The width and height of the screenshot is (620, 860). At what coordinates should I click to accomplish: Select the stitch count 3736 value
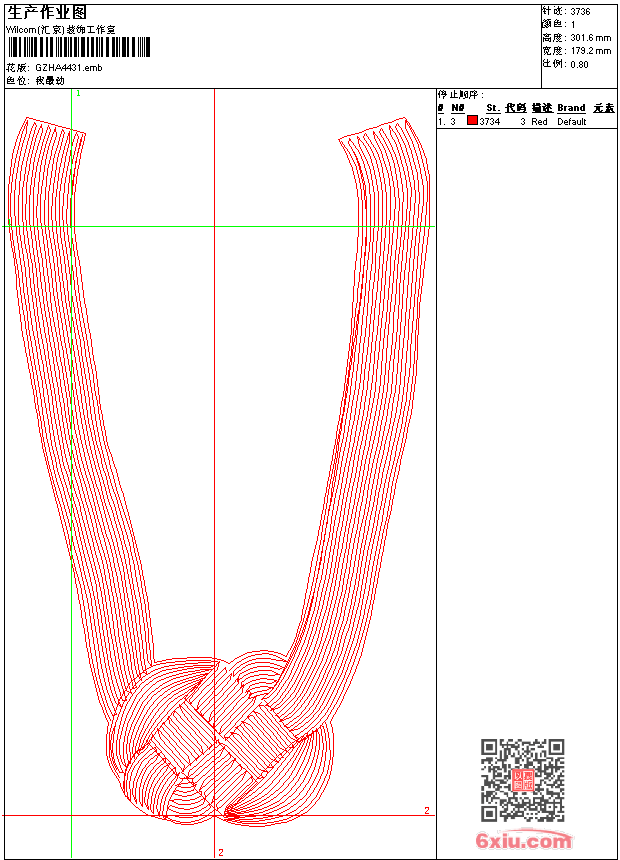tap(580, 11)
